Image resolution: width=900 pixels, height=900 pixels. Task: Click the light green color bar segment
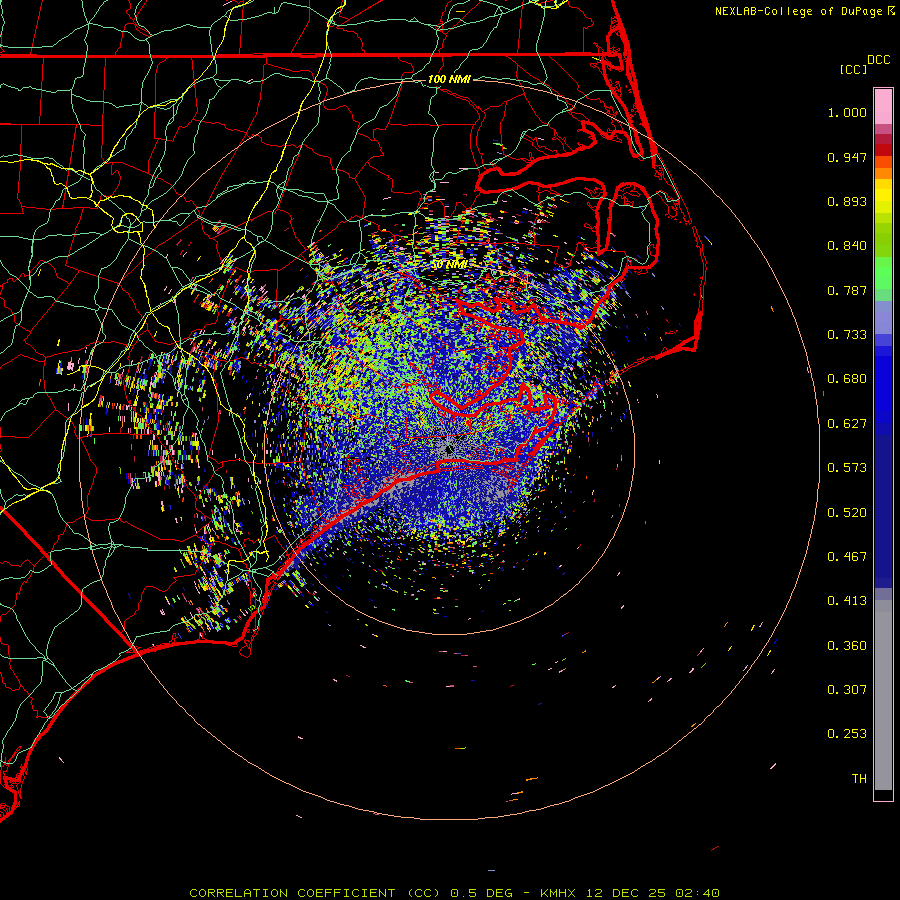[x=883, y=272]
